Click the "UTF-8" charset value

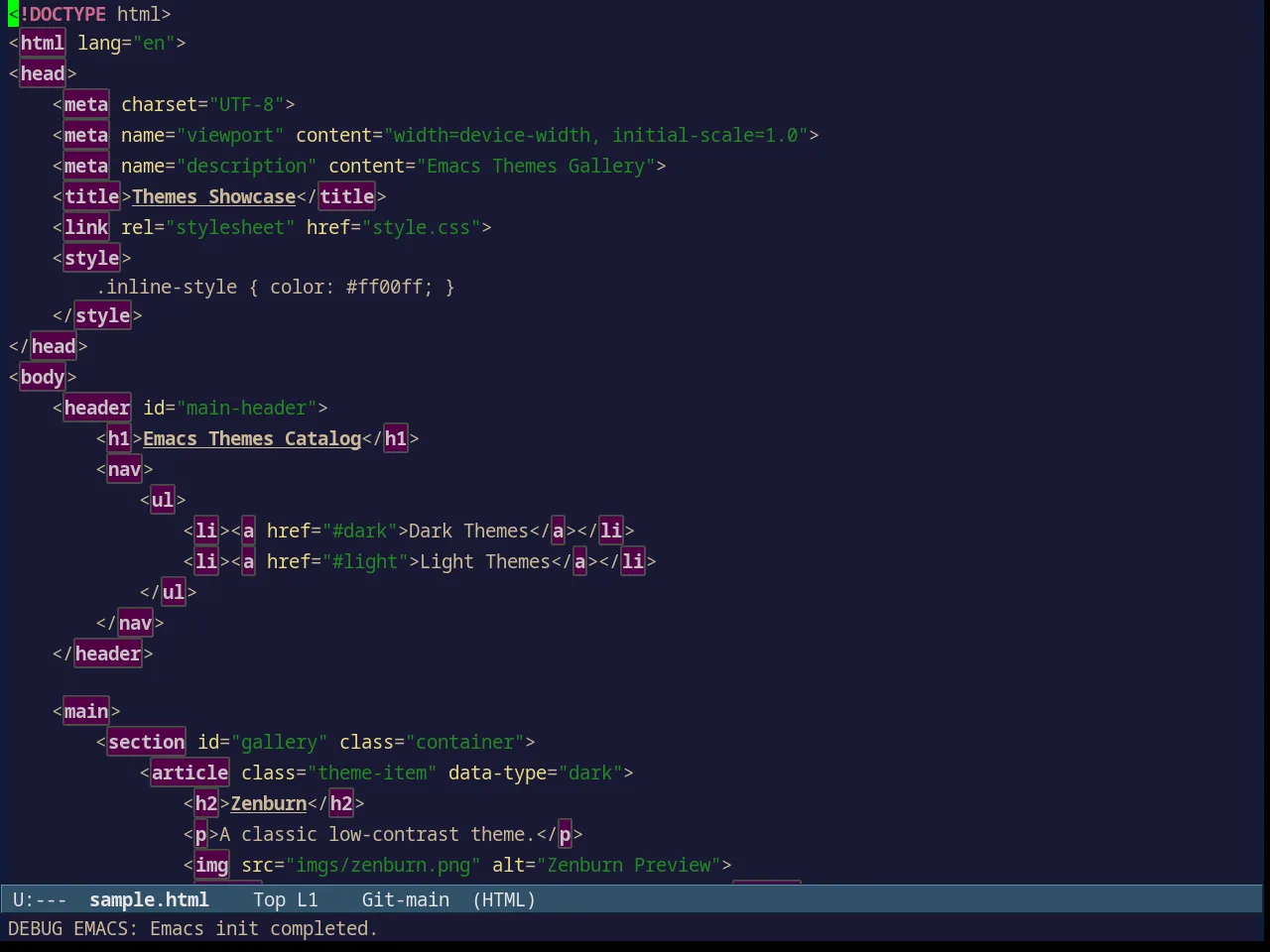coord(247,104)
